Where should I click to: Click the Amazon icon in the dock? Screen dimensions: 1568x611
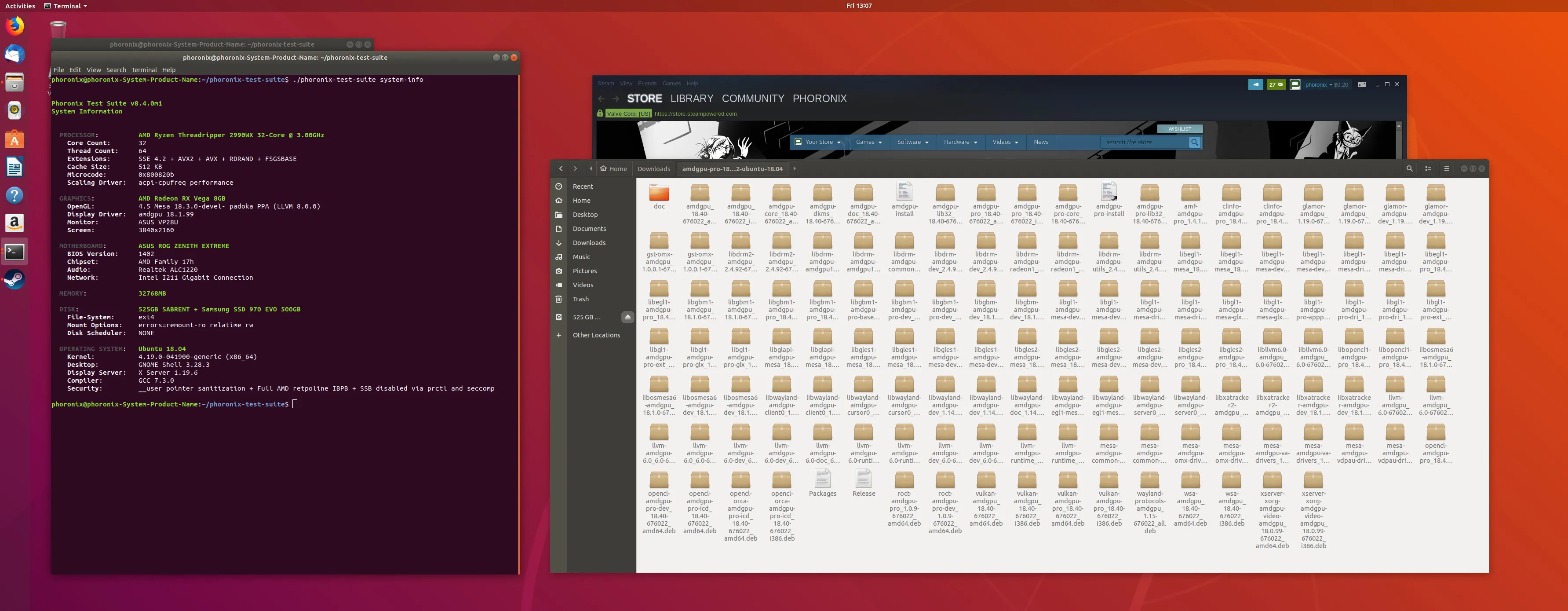point(15,223)
